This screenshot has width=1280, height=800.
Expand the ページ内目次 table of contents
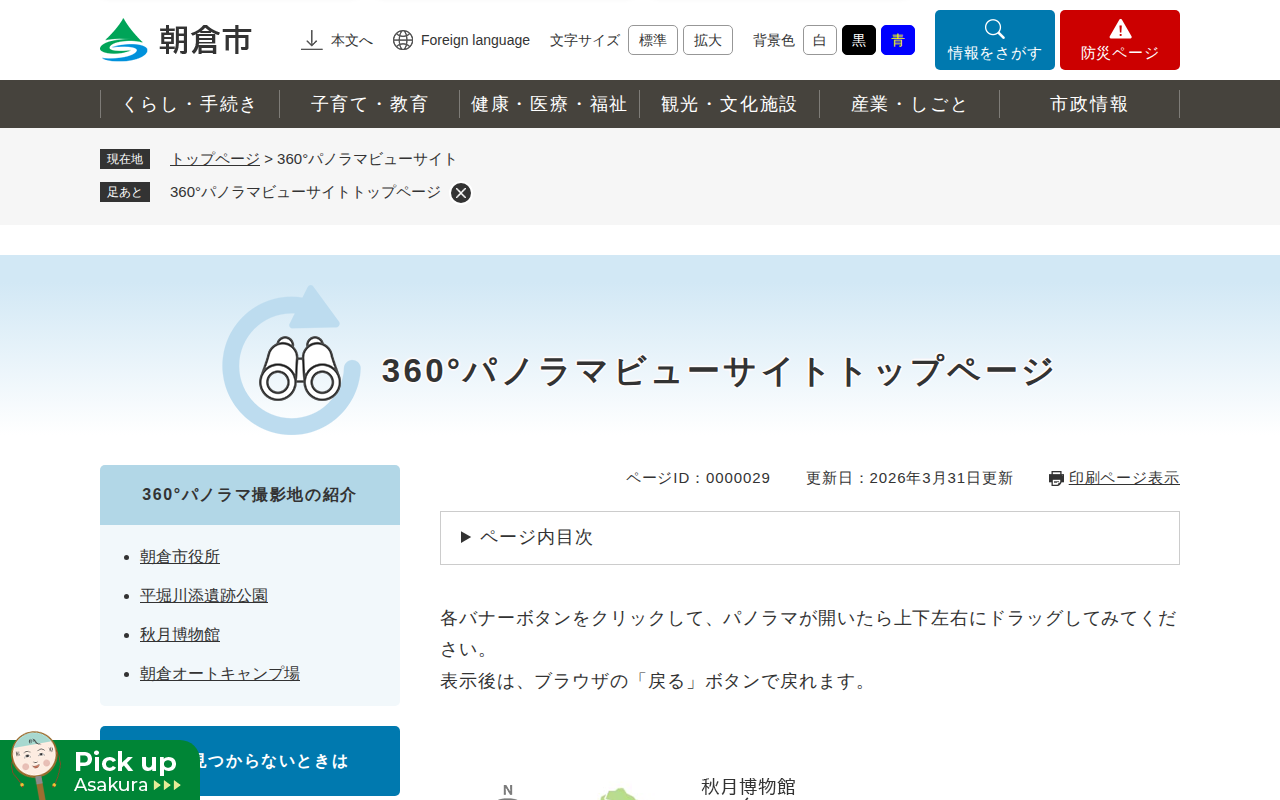tap(810, 538)
